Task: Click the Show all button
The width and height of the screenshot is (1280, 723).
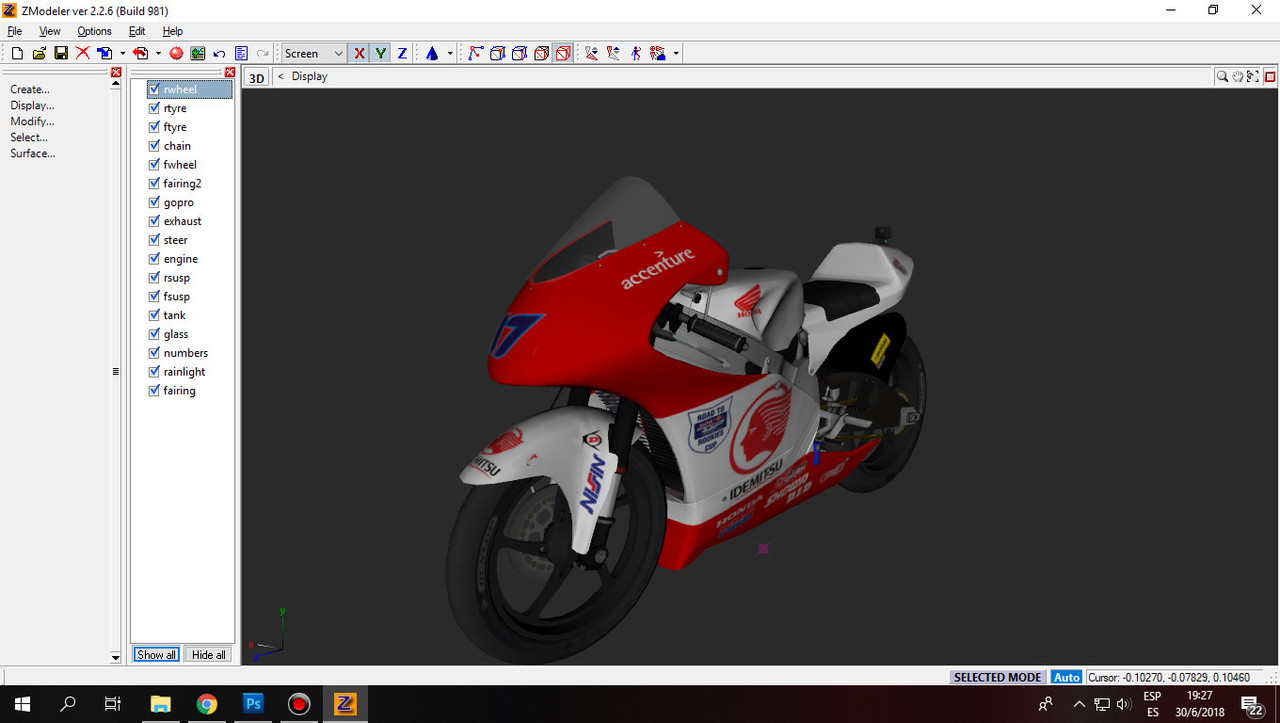Action: pos(157,655)
